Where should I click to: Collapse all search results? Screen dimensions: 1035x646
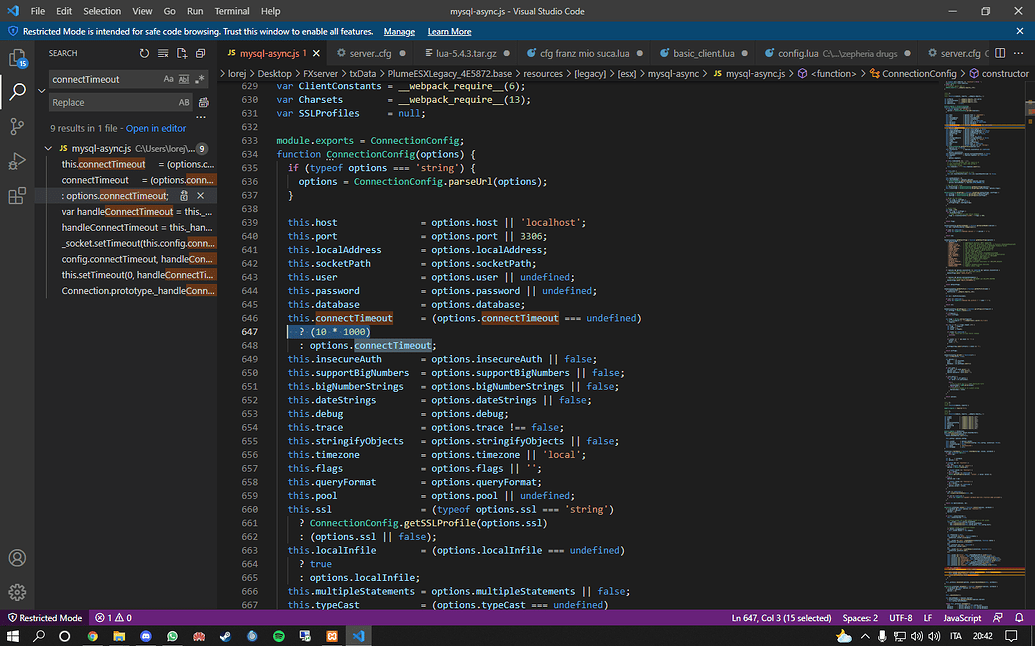201,54
